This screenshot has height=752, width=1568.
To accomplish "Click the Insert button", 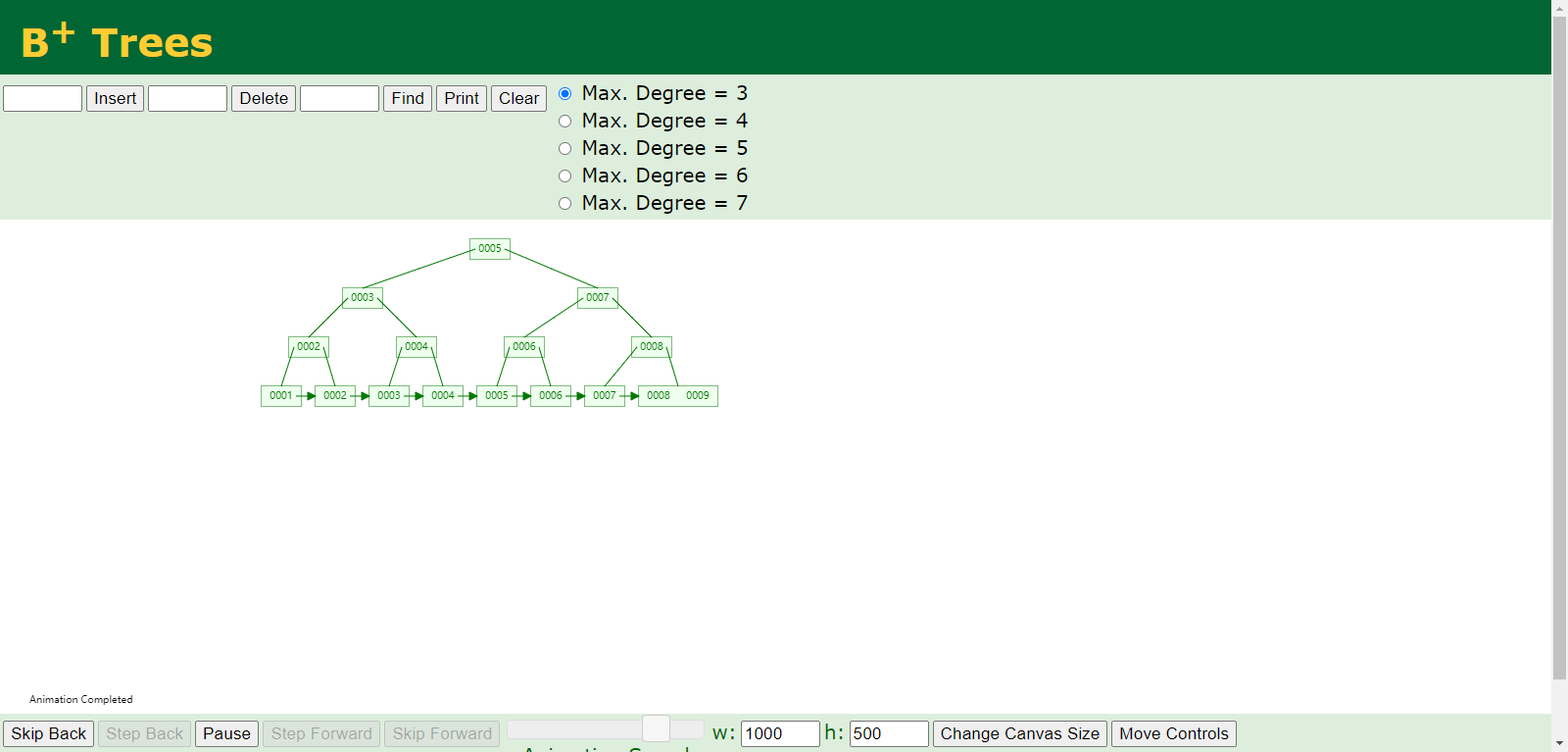I will click(116, 98).
